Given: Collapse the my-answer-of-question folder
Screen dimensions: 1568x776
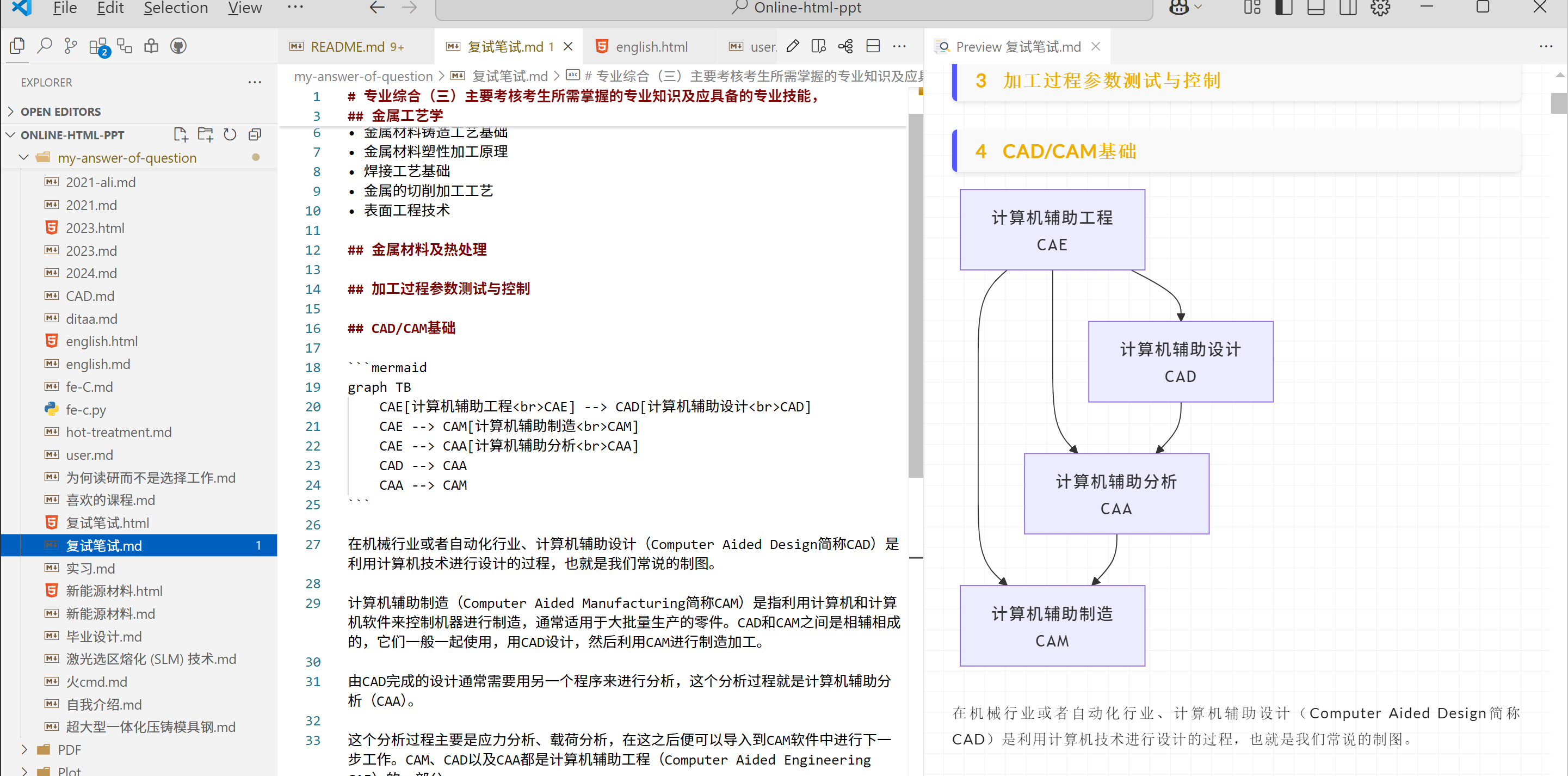Looking at the screenshot, I should pyautogui.click(x=23, y=157).
